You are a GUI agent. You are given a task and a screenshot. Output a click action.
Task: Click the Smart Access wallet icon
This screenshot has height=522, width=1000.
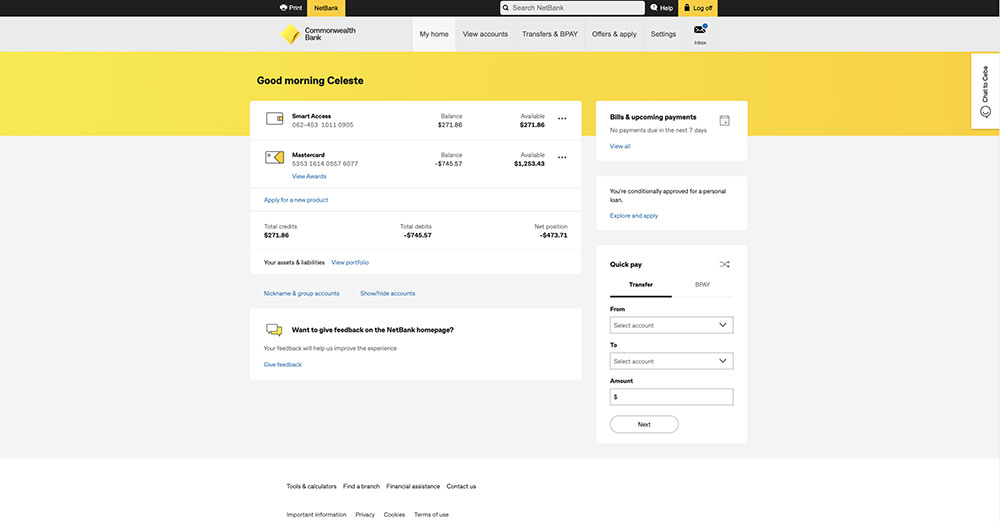pyautogui.click(x=275, y=119)
